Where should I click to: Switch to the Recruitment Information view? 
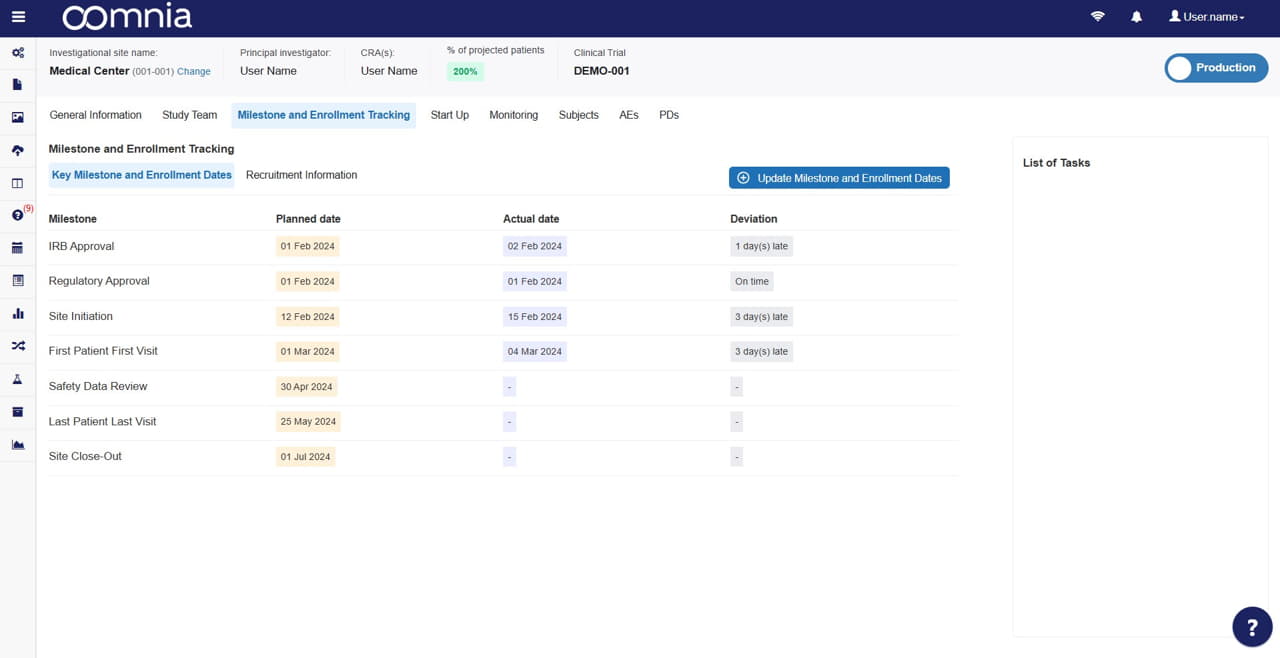pyautogui.click(x=301, y=174)
